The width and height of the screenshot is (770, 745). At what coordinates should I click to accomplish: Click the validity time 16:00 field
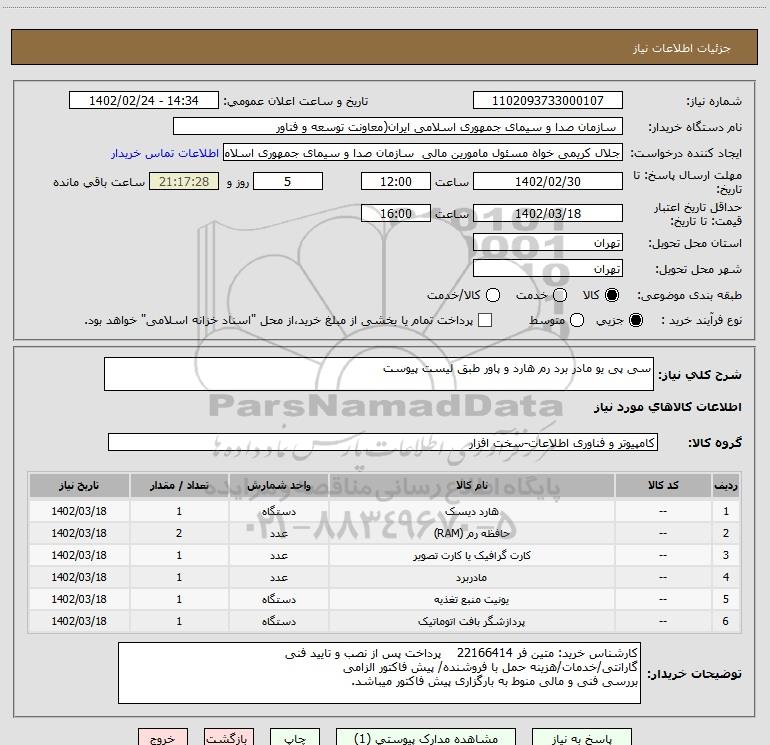click(x=396, y=213)
